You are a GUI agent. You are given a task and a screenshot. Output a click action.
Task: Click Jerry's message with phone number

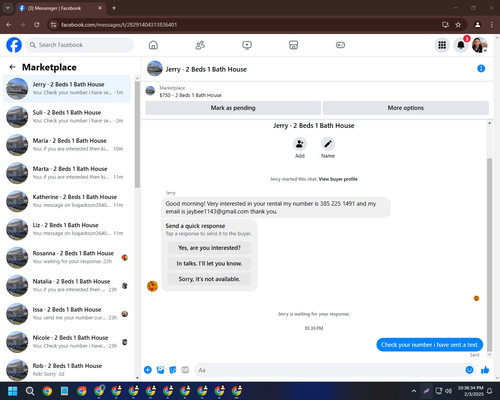pyautogui.click(x=276, y=207)
